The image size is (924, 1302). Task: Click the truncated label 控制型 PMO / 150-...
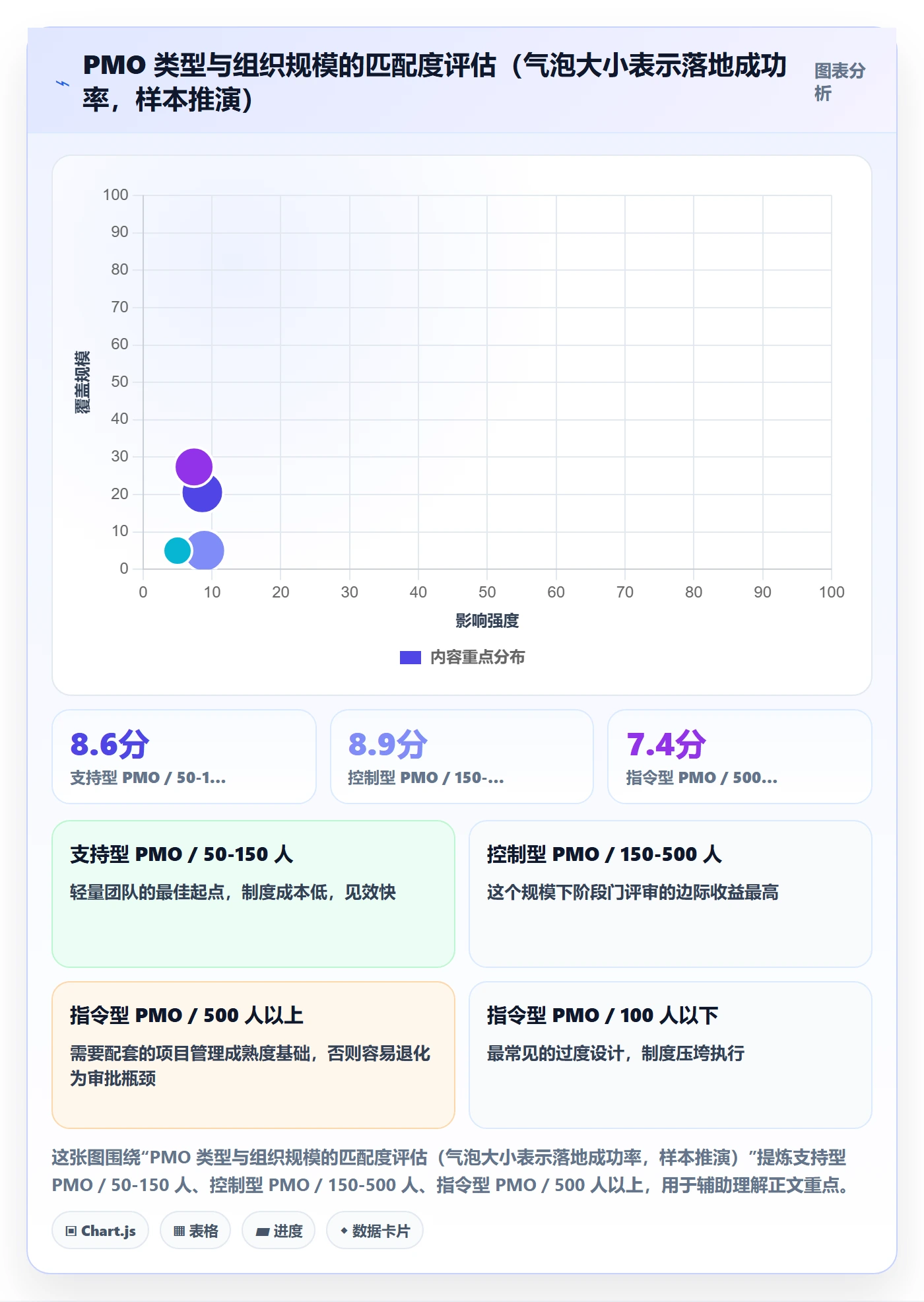(x=426, y=778)
